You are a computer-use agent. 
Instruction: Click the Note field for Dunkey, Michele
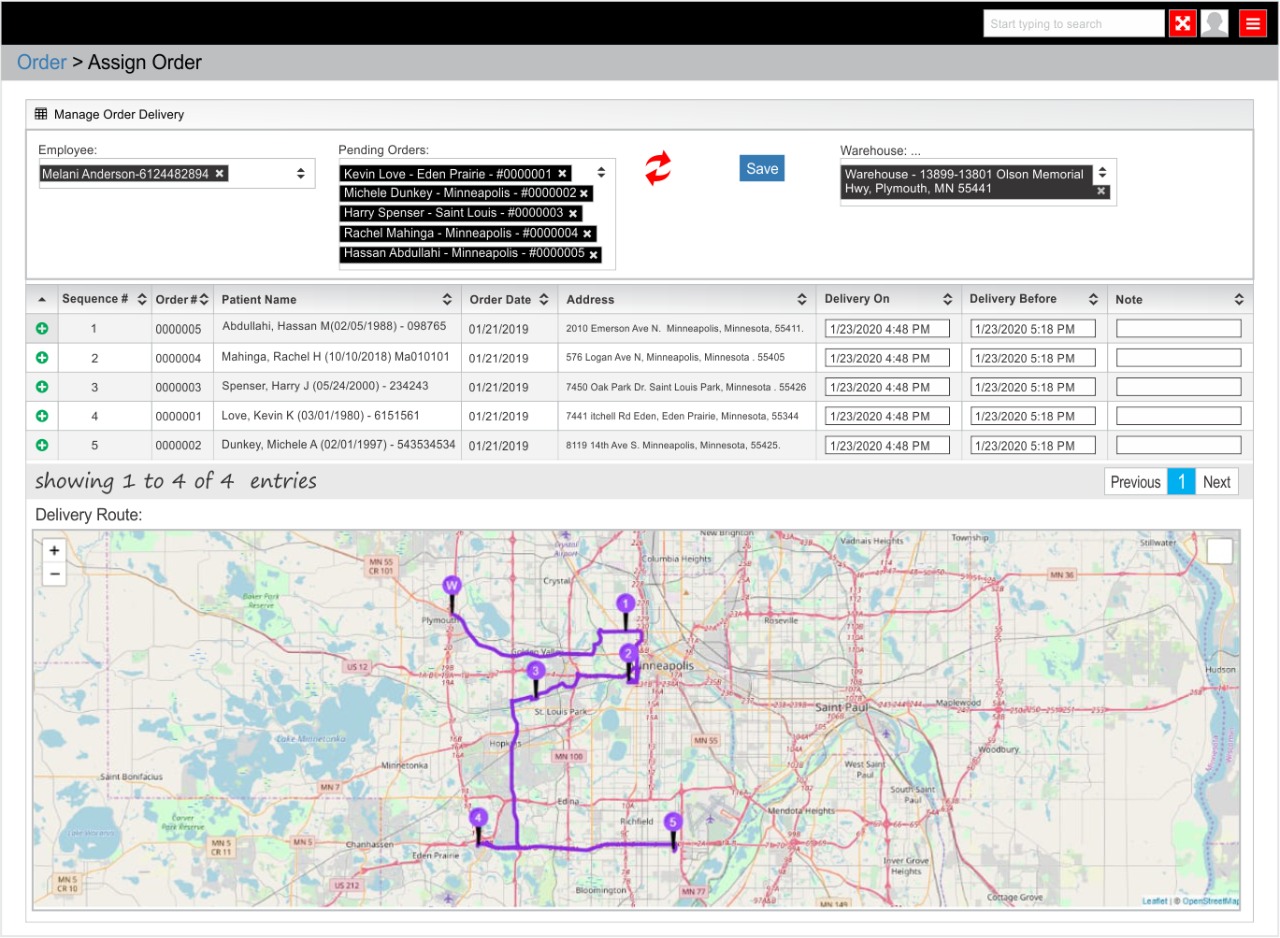pyautogui.click(x=1178, y=445)
